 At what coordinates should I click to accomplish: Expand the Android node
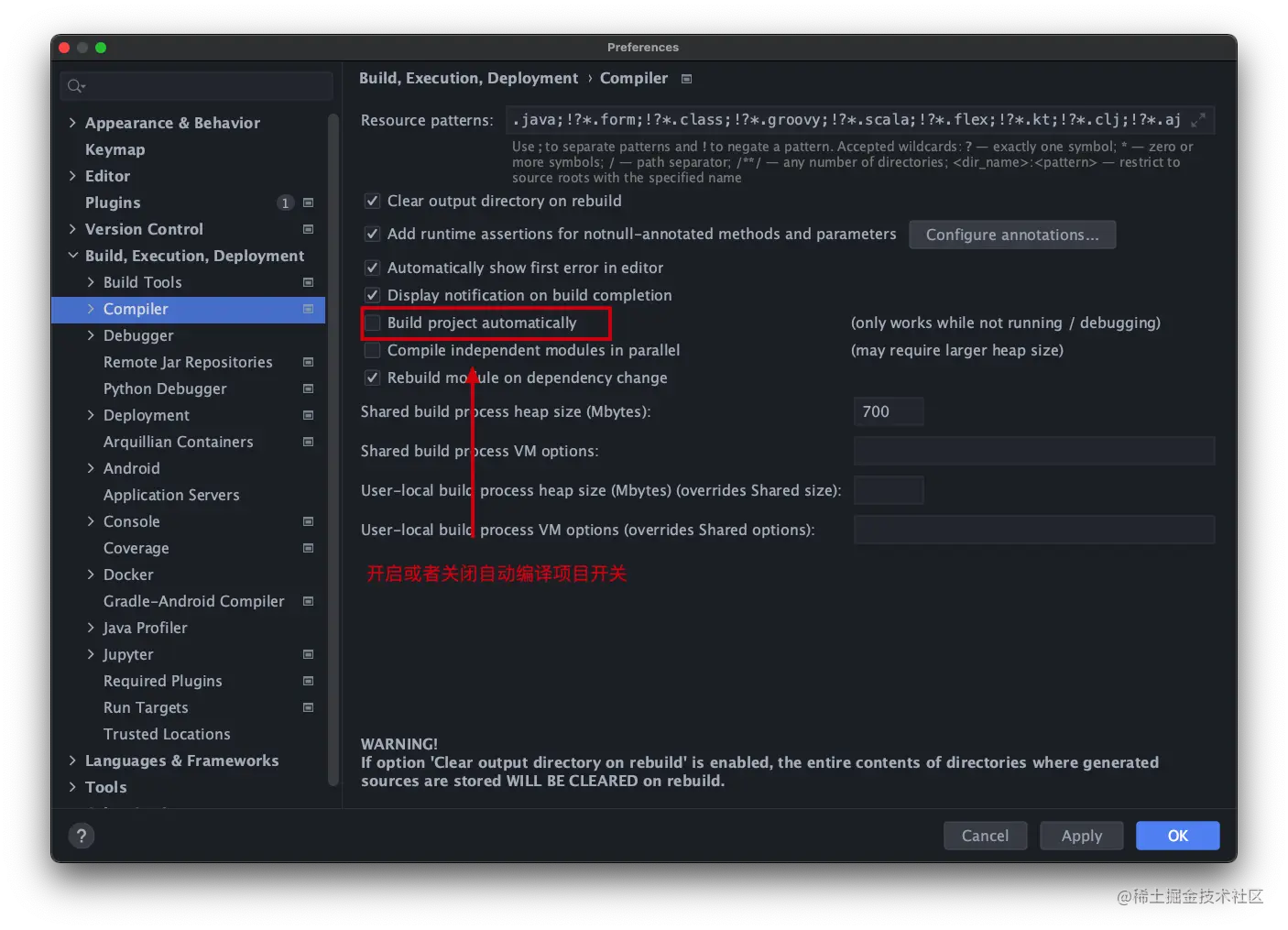pyautogui.click(x=91, y=468)
